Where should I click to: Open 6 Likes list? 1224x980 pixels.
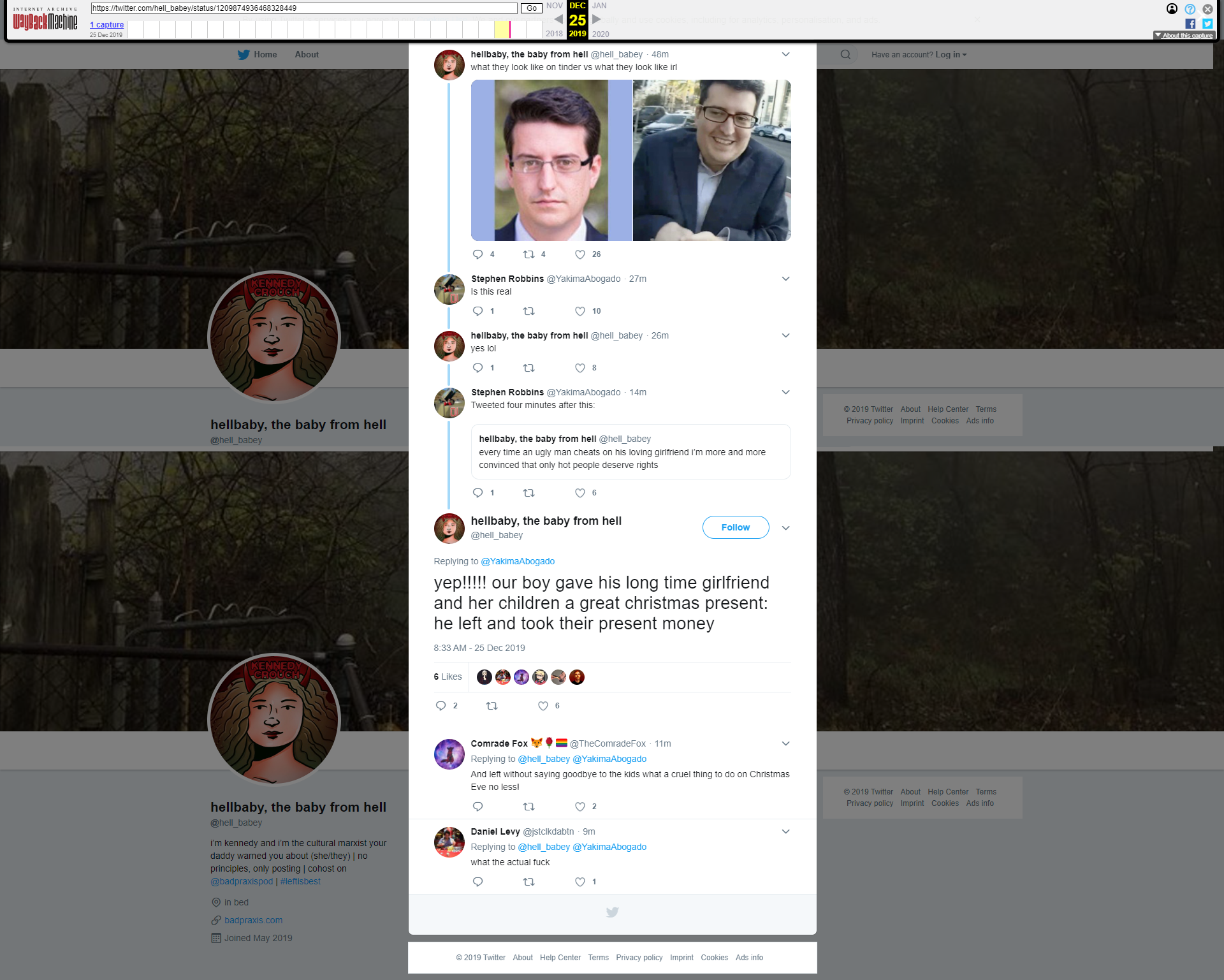pos(448,677)
